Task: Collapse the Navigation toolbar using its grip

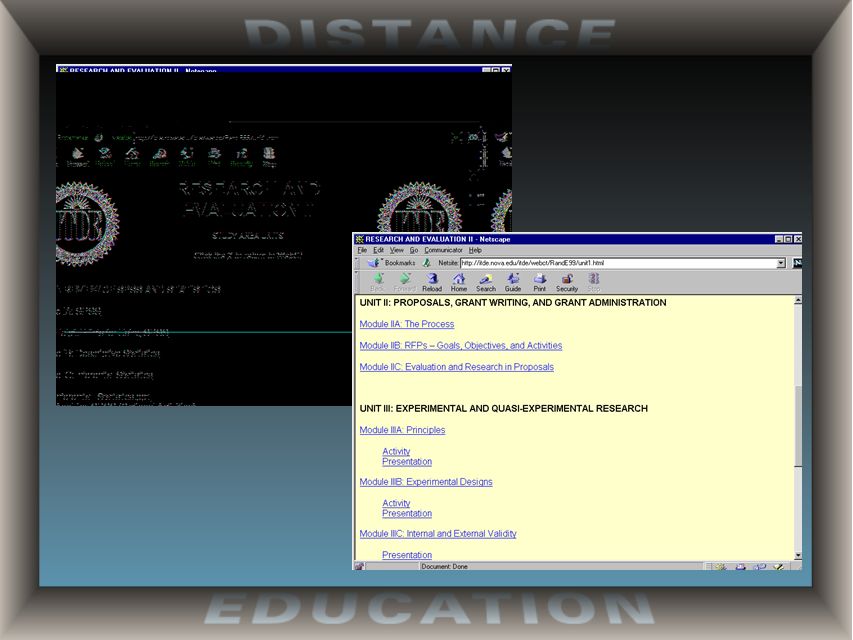Action: [x=357, y=282]
